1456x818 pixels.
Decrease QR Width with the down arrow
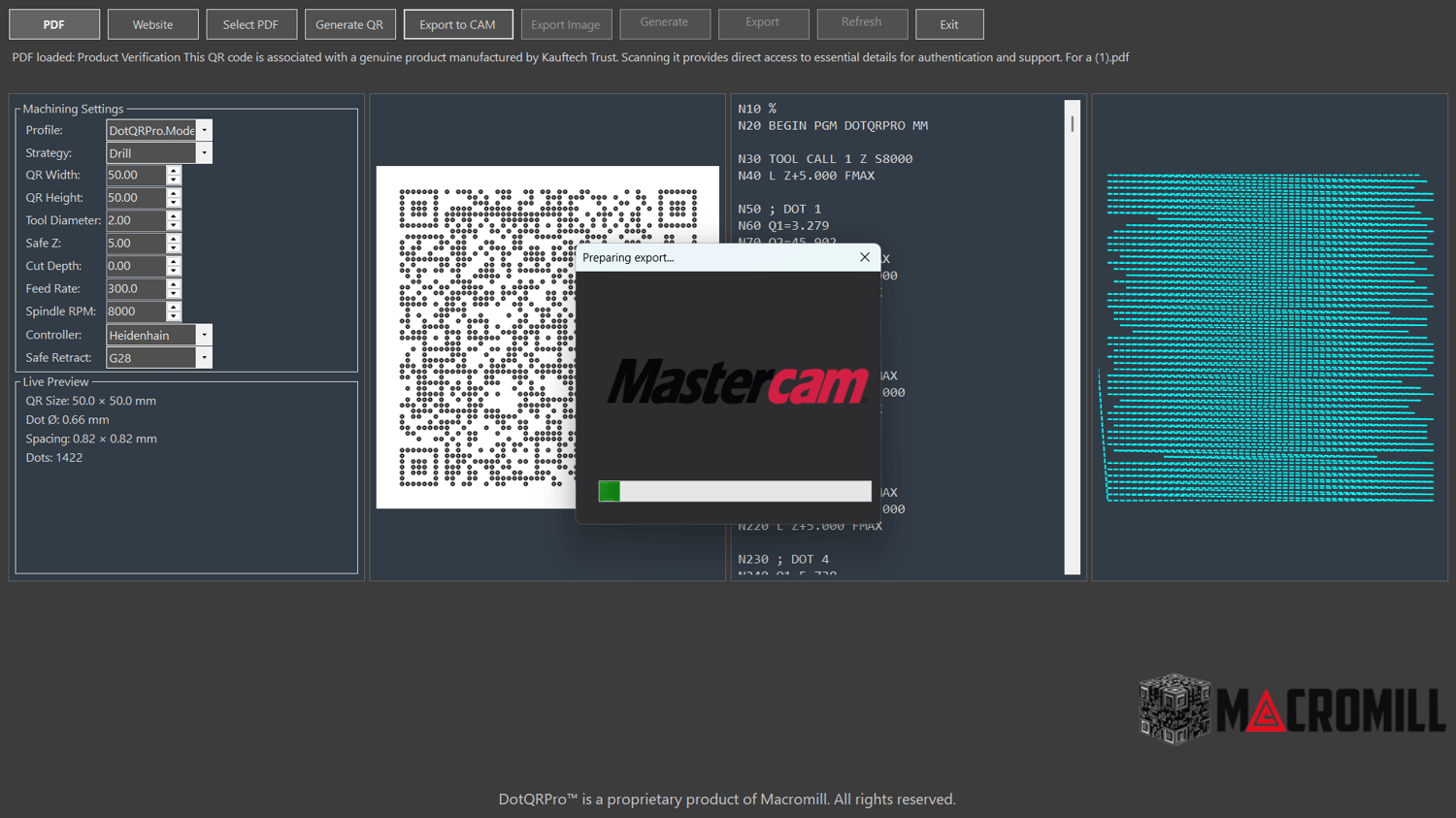coord(174,180)
